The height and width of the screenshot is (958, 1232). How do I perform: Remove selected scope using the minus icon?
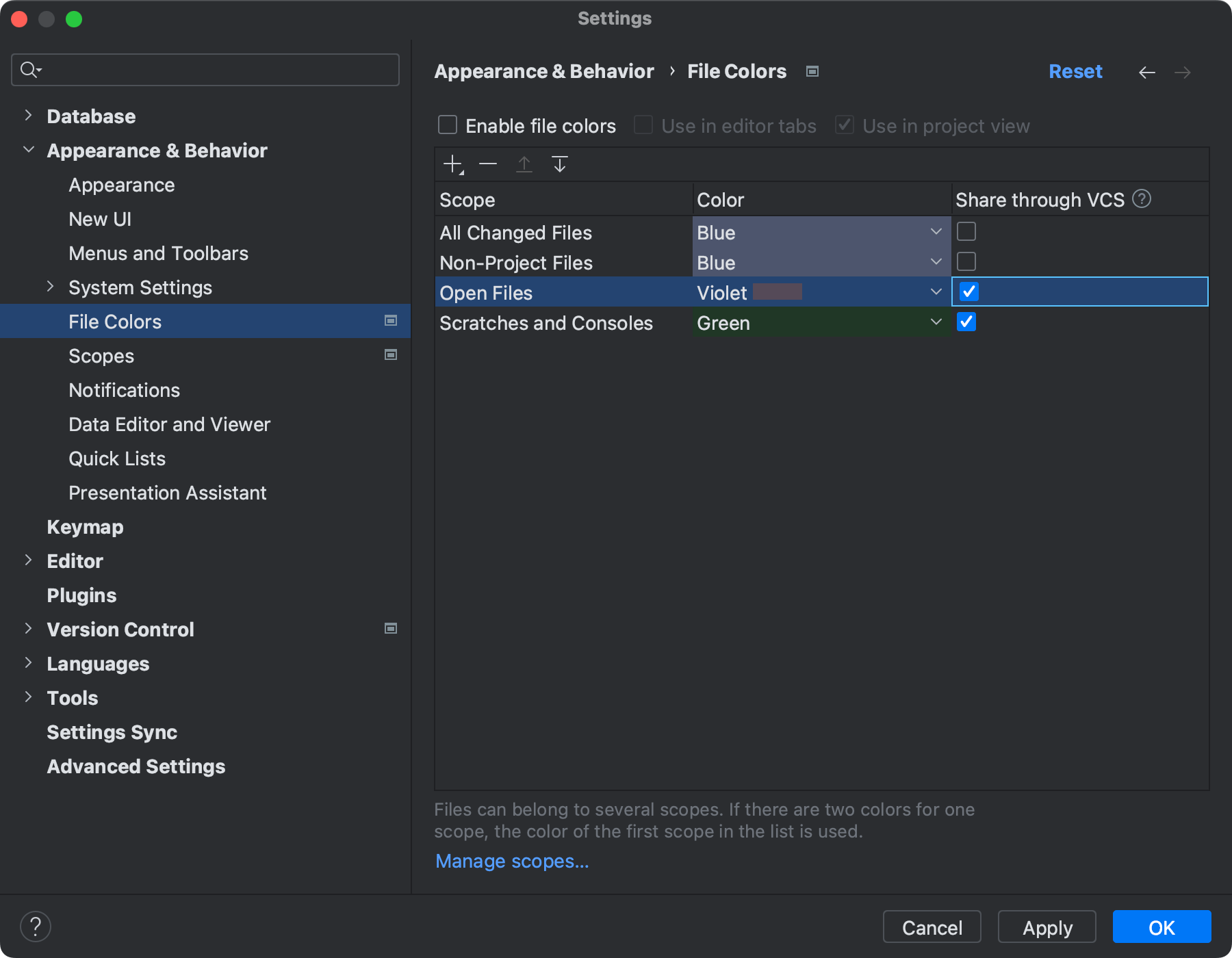click(x=488, y=164)
